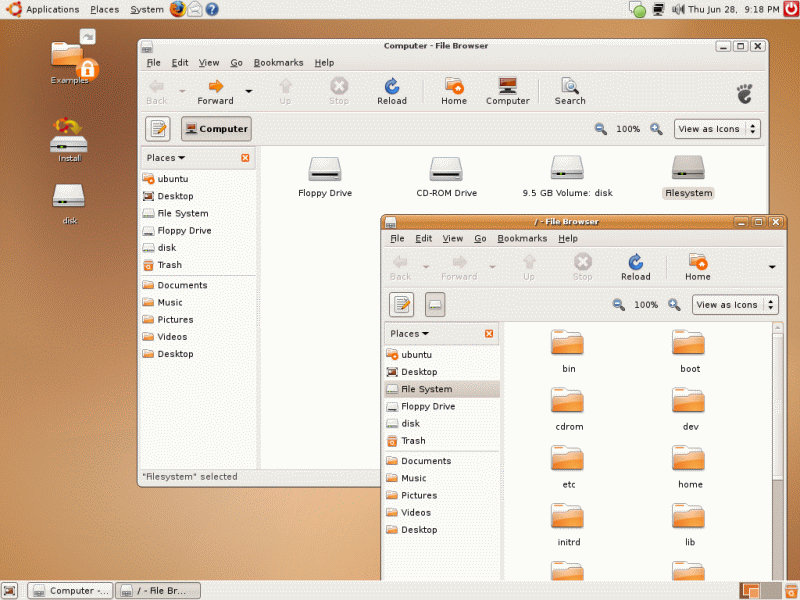Toggle text location bar in / File Browser
The image size is (800, 600).
pos(402,305)
